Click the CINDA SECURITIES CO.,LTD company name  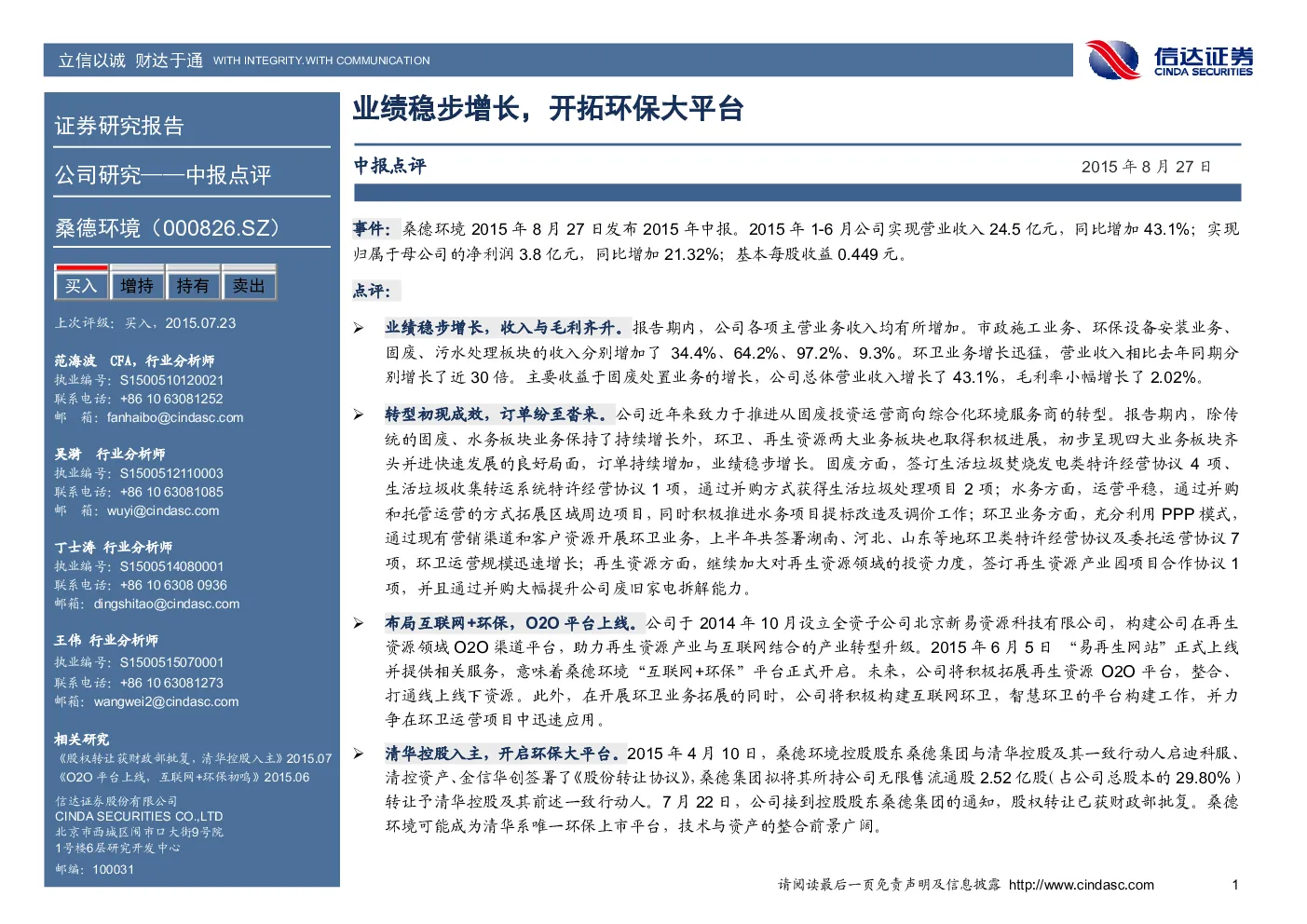(139, 816)
